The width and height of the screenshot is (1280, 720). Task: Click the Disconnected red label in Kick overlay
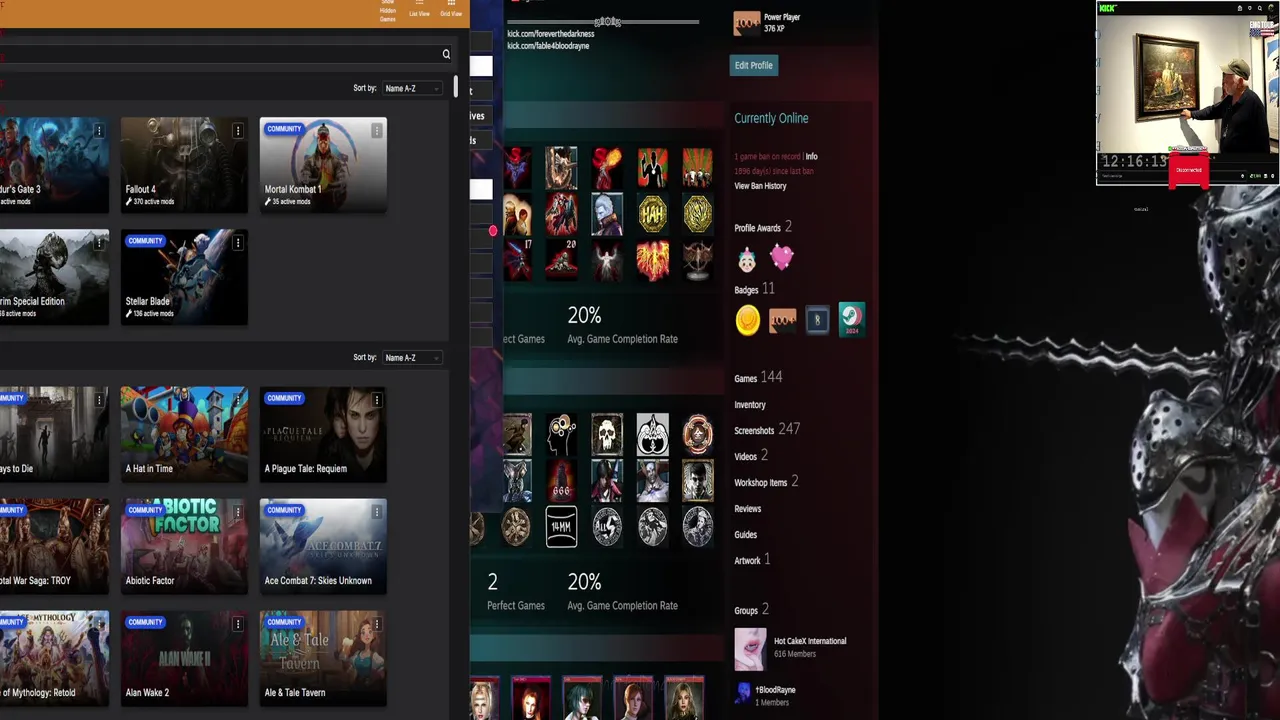[1189, 170]
